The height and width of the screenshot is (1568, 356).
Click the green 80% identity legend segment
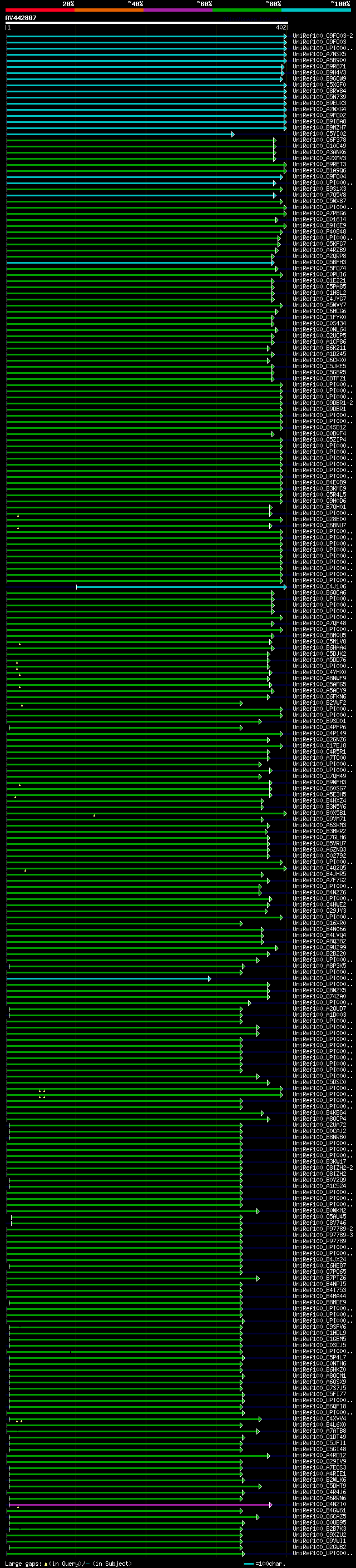coord(247,10)
